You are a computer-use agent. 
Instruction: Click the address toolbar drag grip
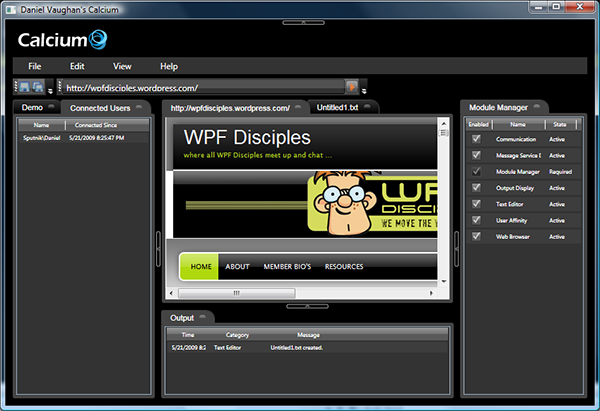click(60, 87)
